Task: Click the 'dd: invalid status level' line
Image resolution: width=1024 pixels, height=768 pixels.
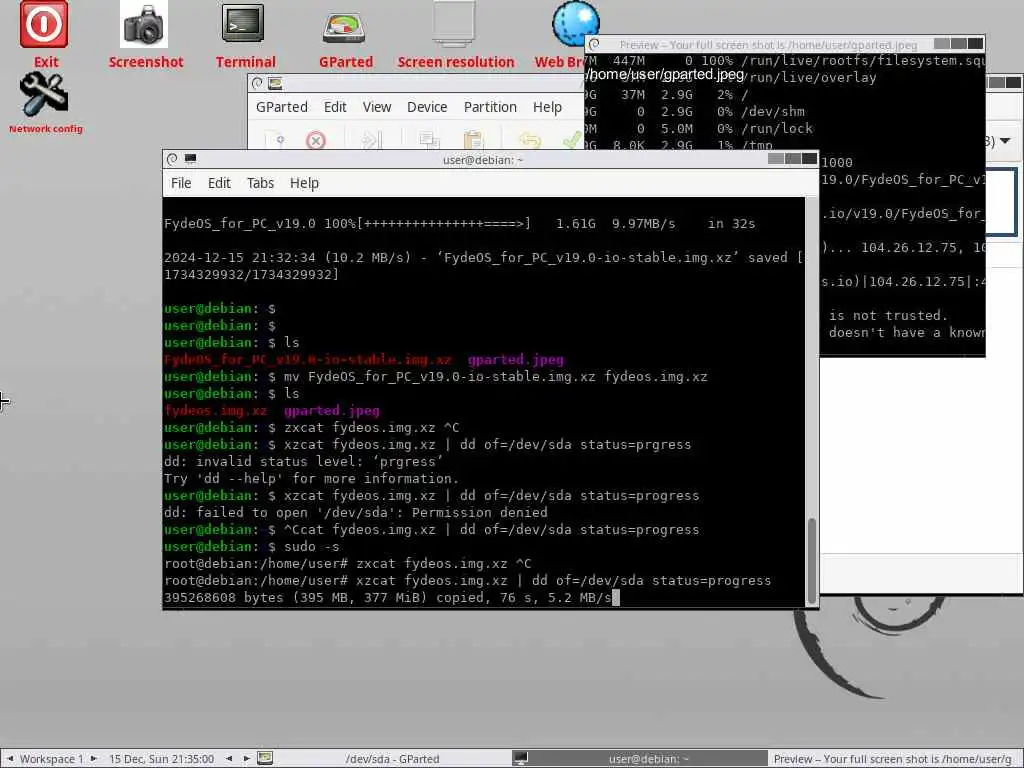Action: pyautogui.click(x=303, y=462)
